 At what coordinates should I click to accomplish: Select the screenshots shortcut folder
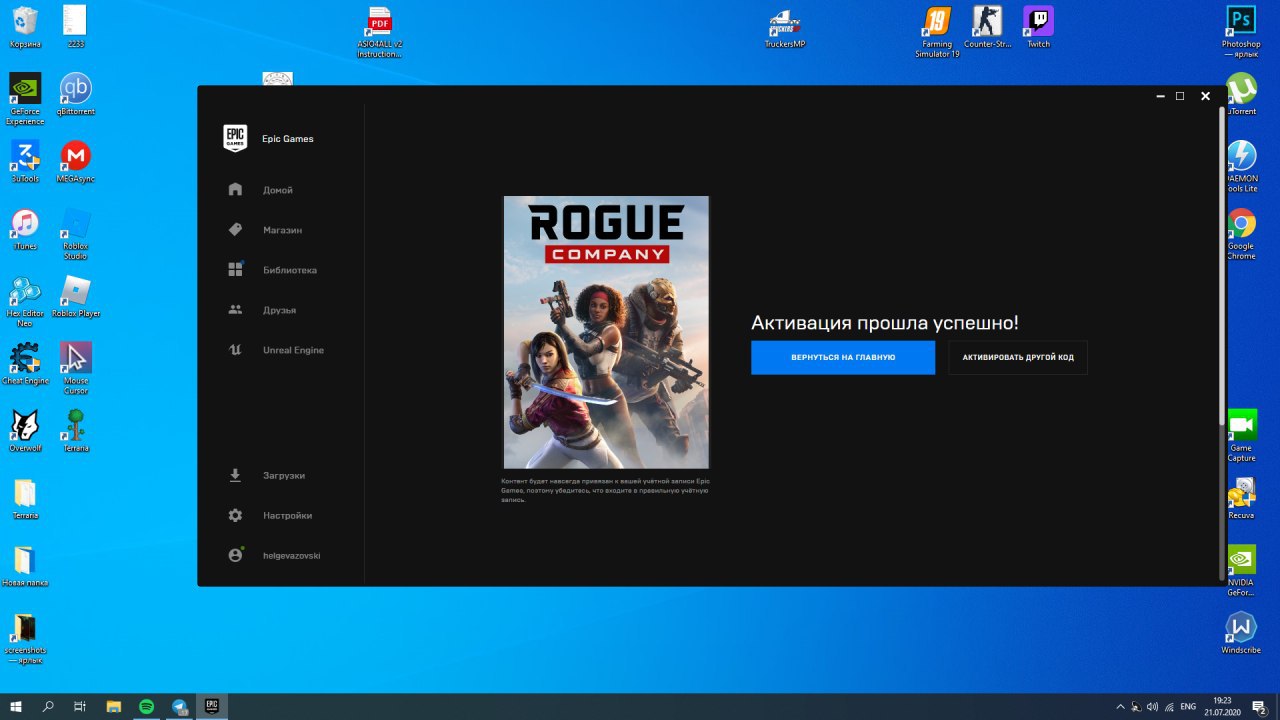click(x=25, y=637)
